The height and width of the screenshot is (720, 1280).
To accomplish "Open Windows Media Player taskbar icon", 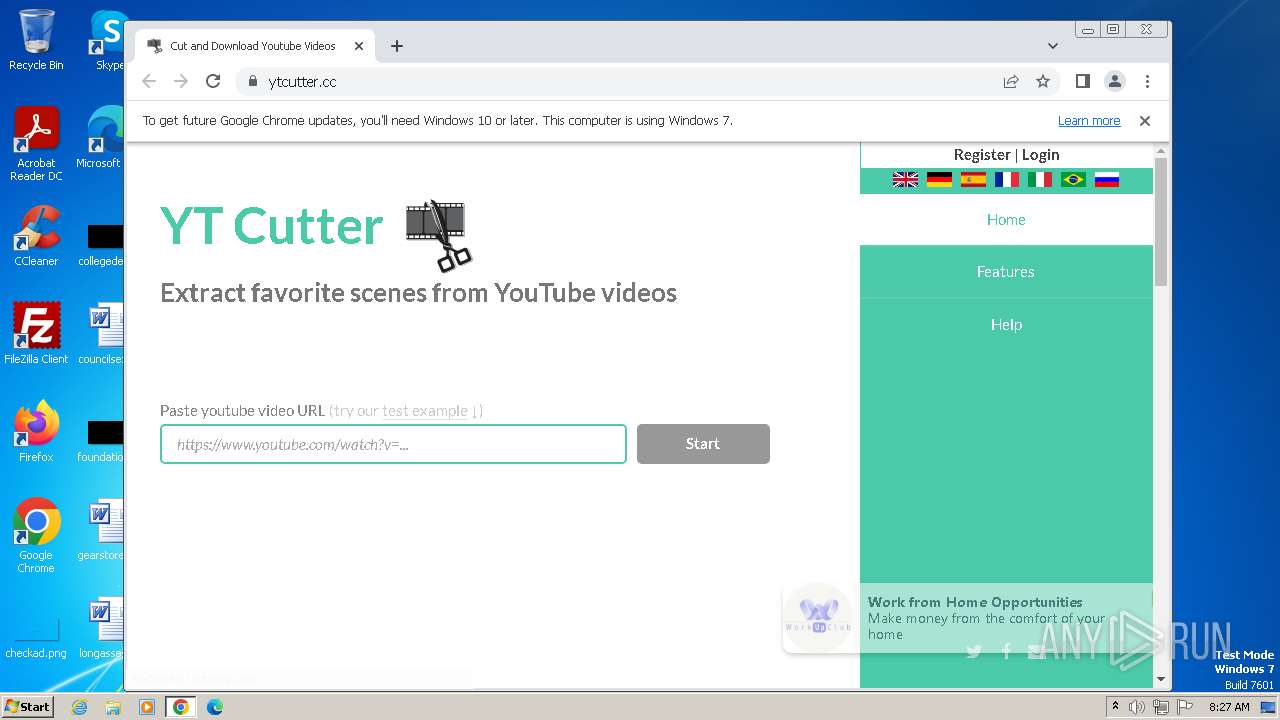I will pyautogui.click(x=147, y=707).
